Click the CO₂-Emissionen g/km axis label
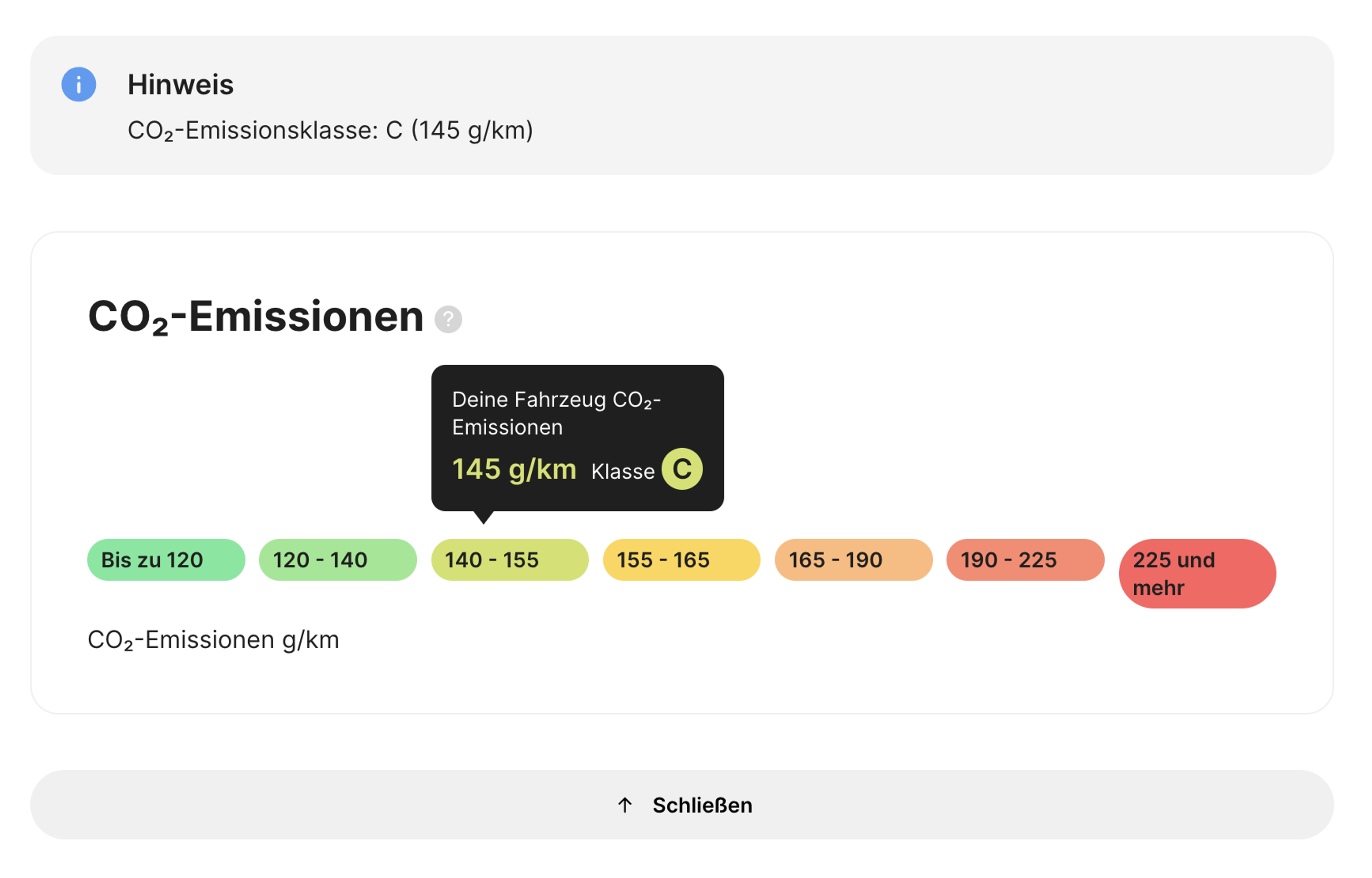 [214, 640]
